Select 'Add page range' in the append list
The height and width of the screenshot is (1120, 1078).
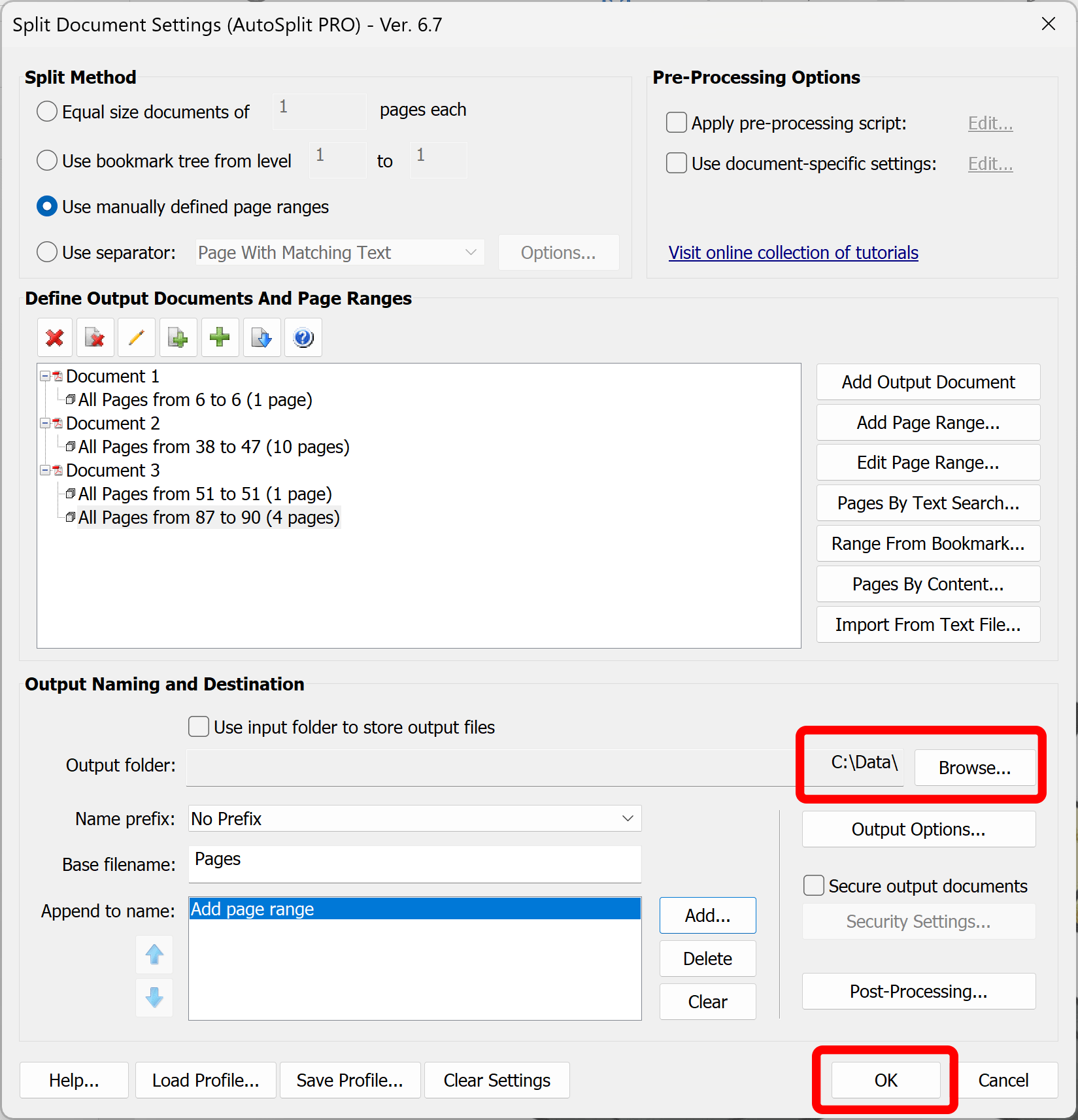415,909
